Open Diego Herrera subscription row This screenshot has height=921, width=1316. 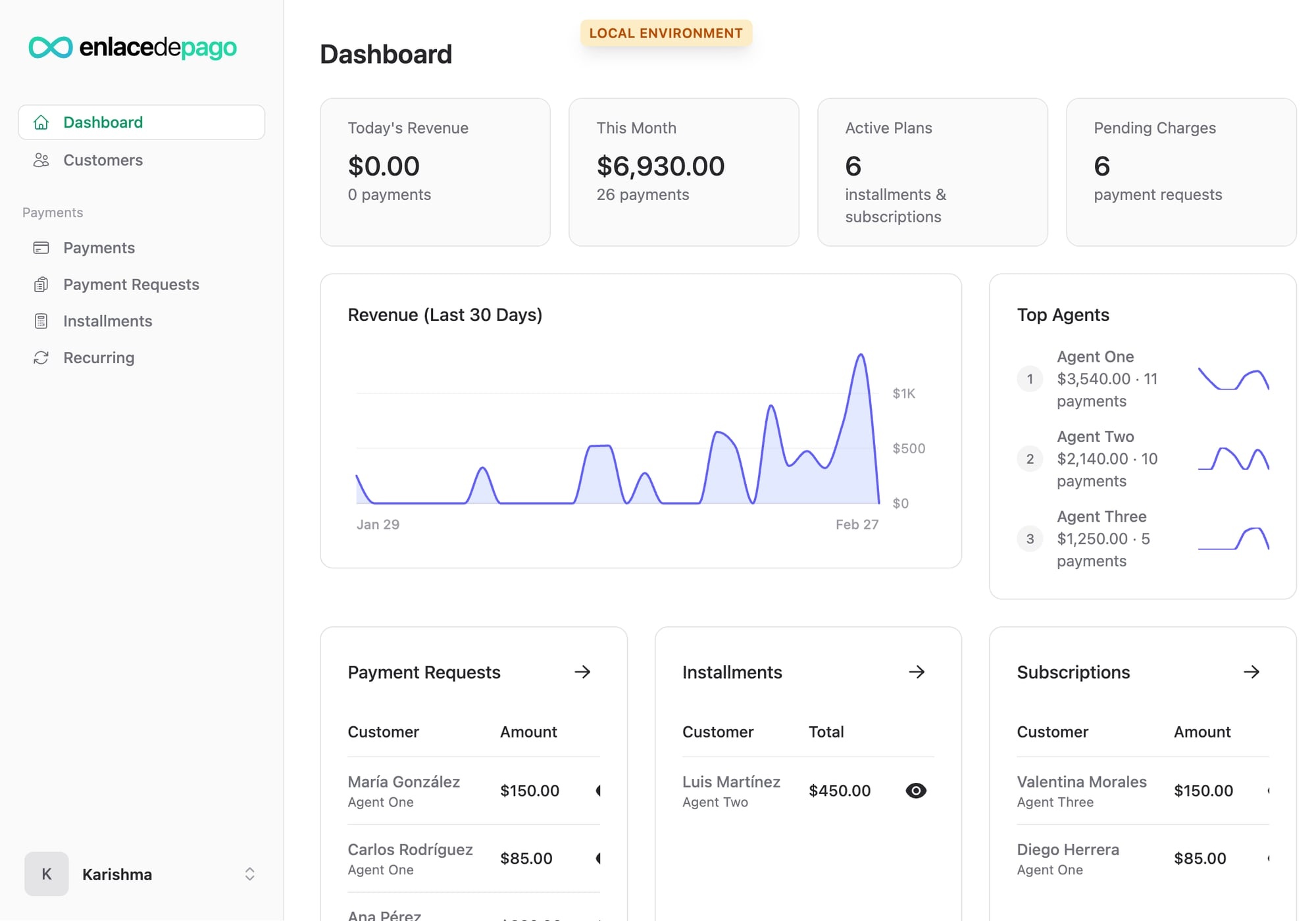[1143, 859]
